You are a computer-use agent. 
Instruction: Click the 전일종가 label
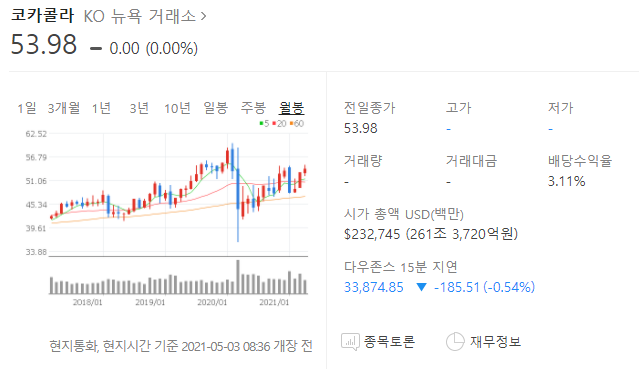click(369, 108)
